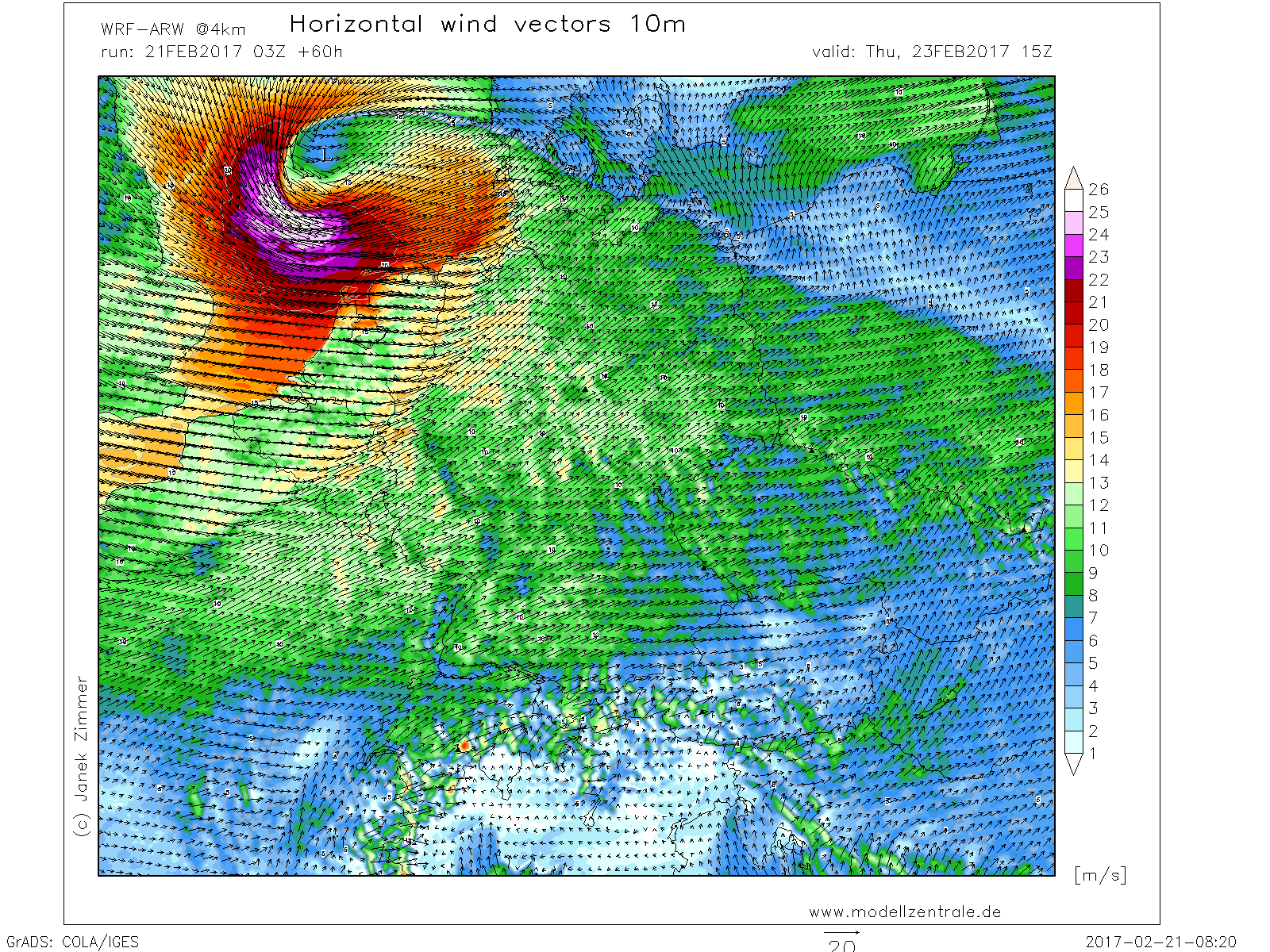Click legend value 6
The height and width of the screenshot is (952, 1270).
[1093, 640]
